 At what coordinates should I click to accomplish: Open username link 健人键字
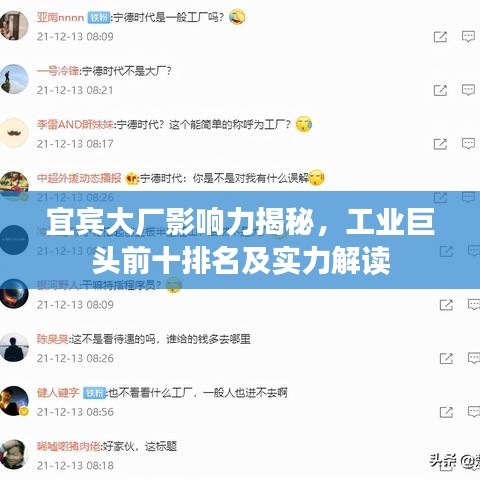[58, 393]
